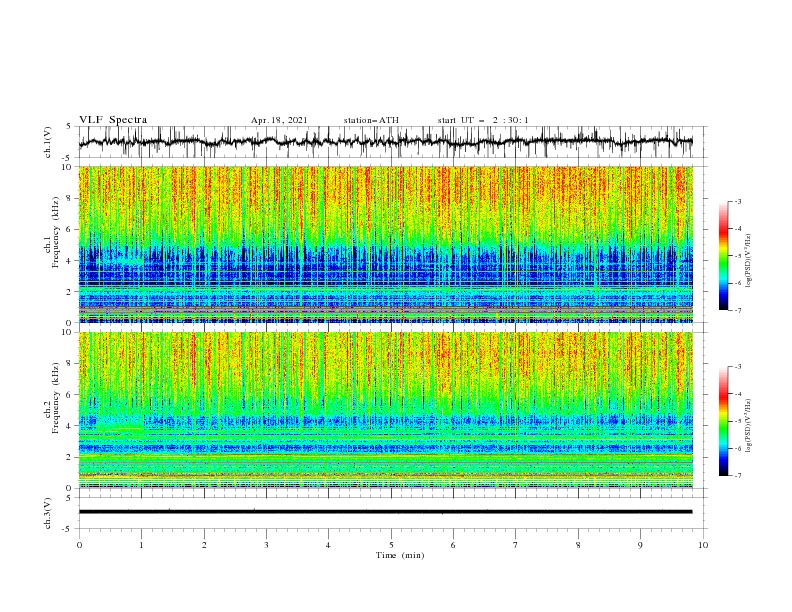
Task: Click the ch.1 PSD color scale bar
Action: coord(723,256)
